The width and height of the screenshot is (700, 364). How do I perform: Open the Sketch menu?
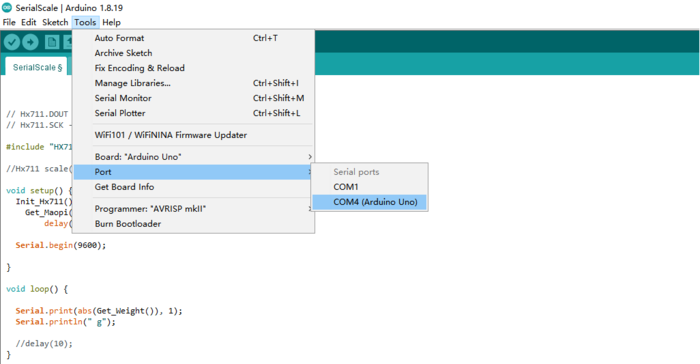pos(55,22)
